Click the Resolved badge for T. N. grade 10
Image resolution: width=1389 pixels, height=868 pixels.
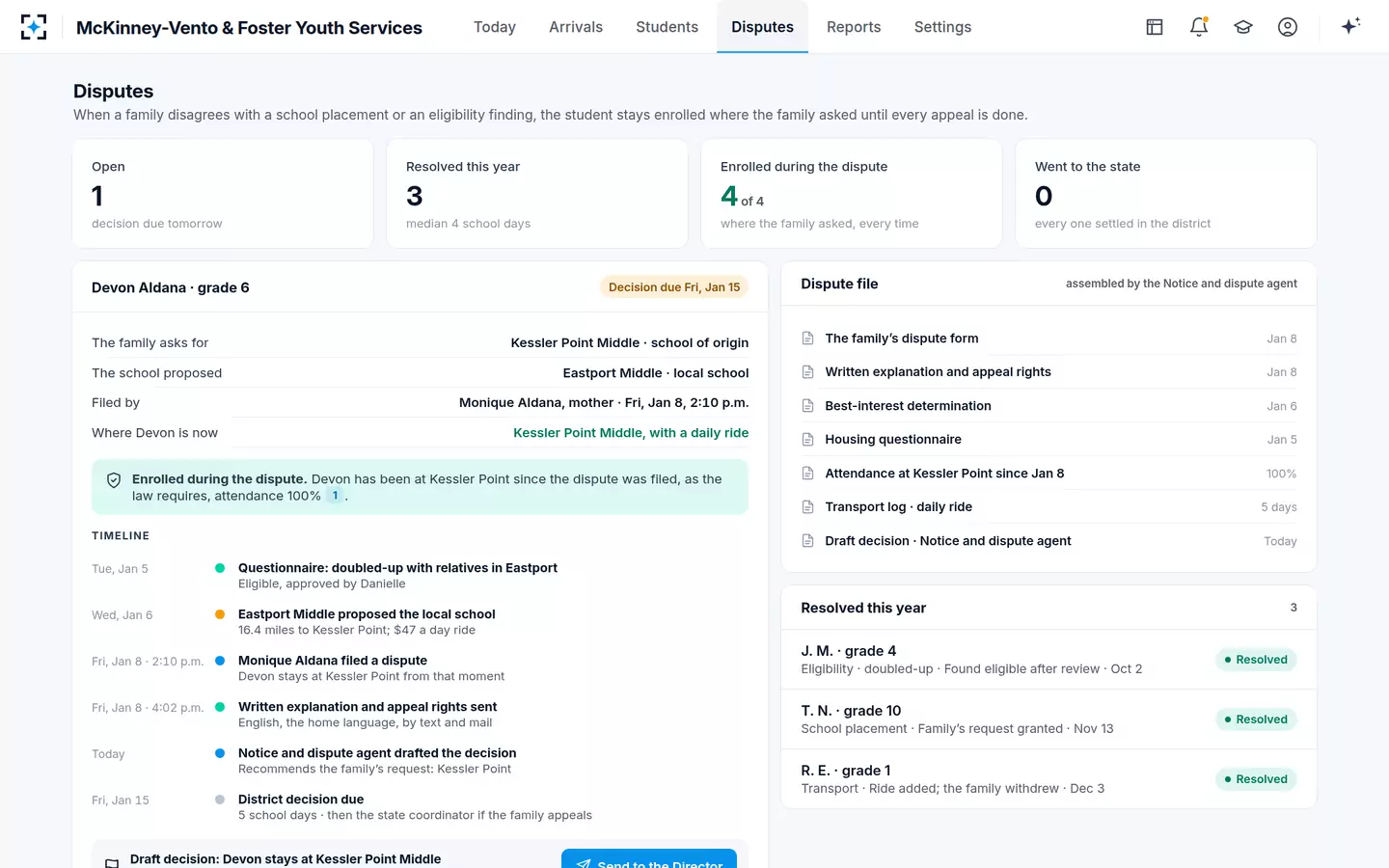(1256, 719)
